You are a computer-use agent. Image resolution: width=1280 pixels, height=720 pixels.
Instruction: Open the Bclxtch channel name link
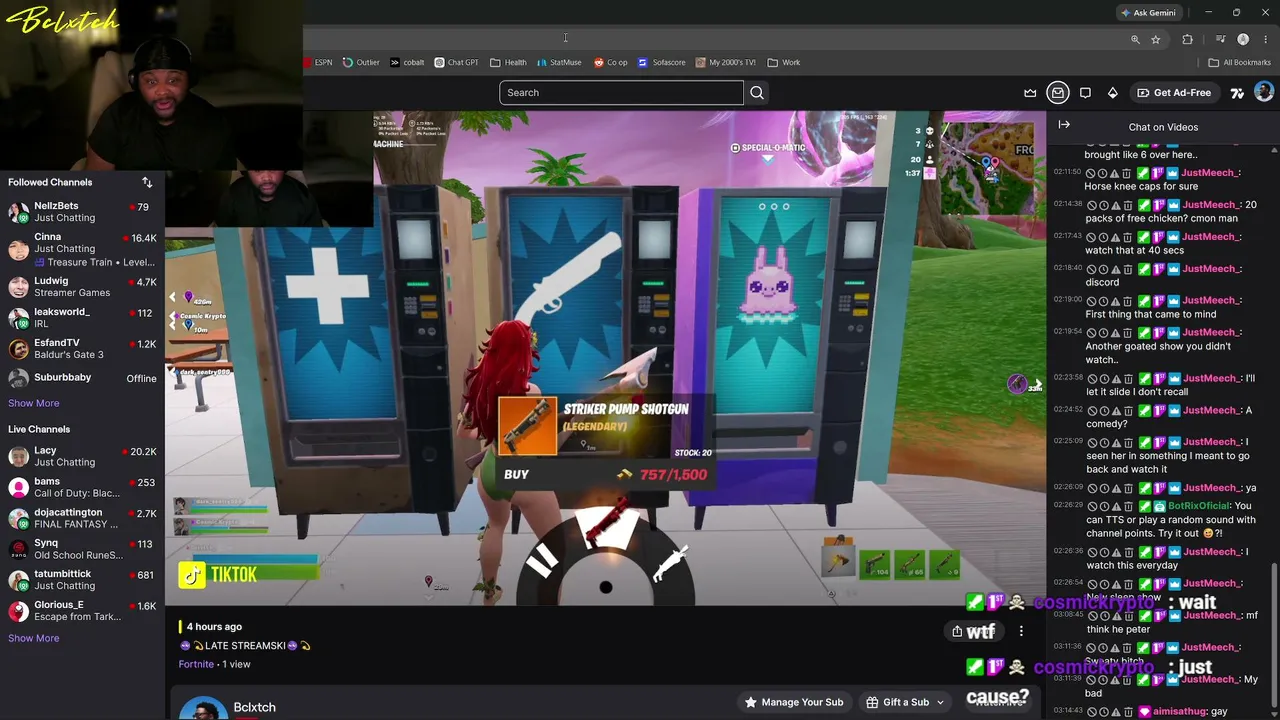coord(254,707)
